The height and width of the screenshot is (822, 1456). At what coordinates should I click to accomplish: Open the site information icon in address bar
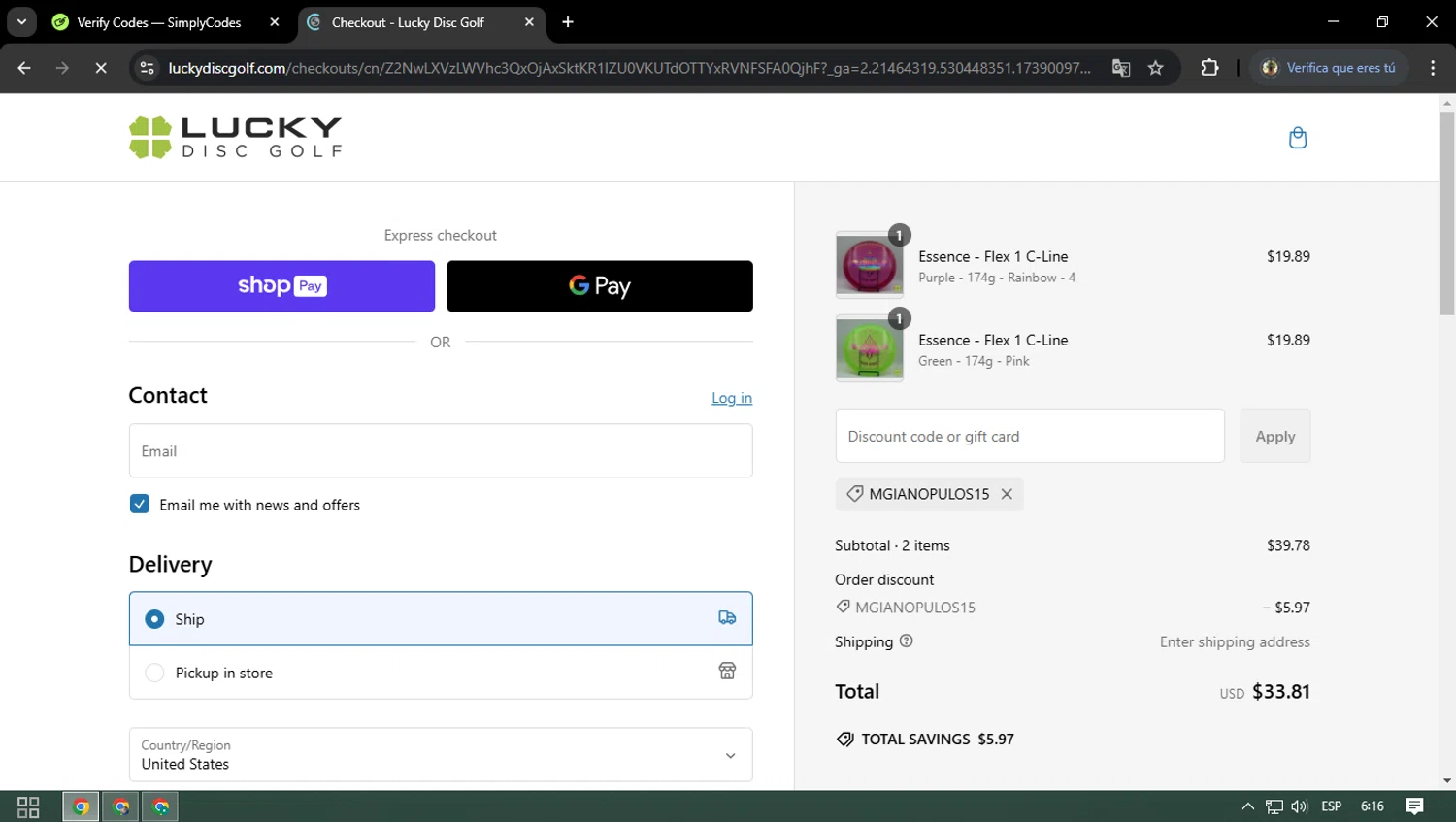[148, 68]
